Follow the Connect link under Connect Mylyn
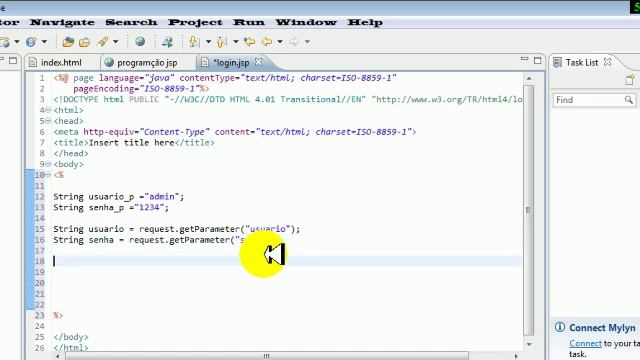Viewport: 640px width, 360px height. [585, 344]
